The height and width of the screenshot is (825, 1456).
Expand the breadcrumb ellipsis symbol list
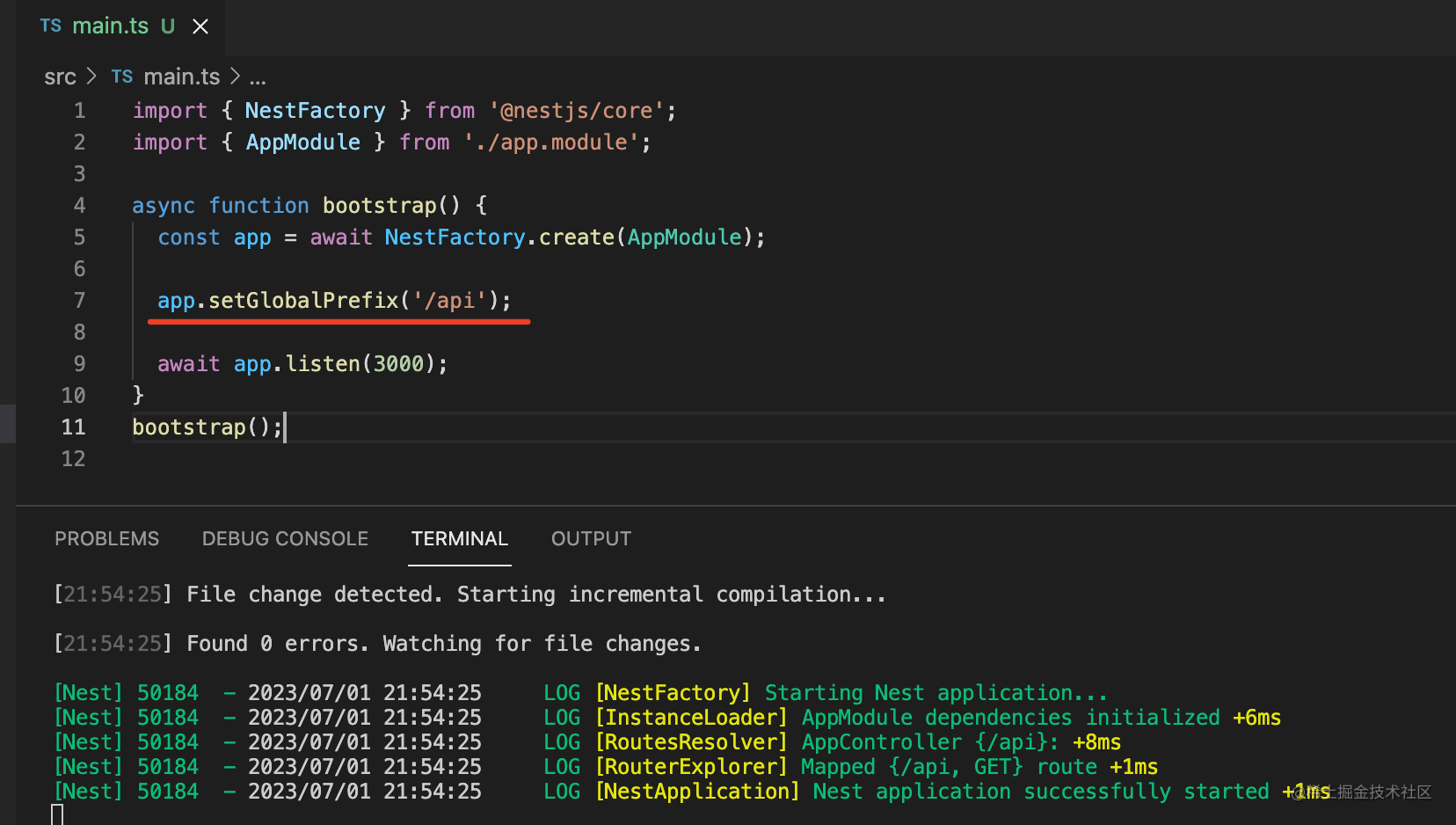258,77
